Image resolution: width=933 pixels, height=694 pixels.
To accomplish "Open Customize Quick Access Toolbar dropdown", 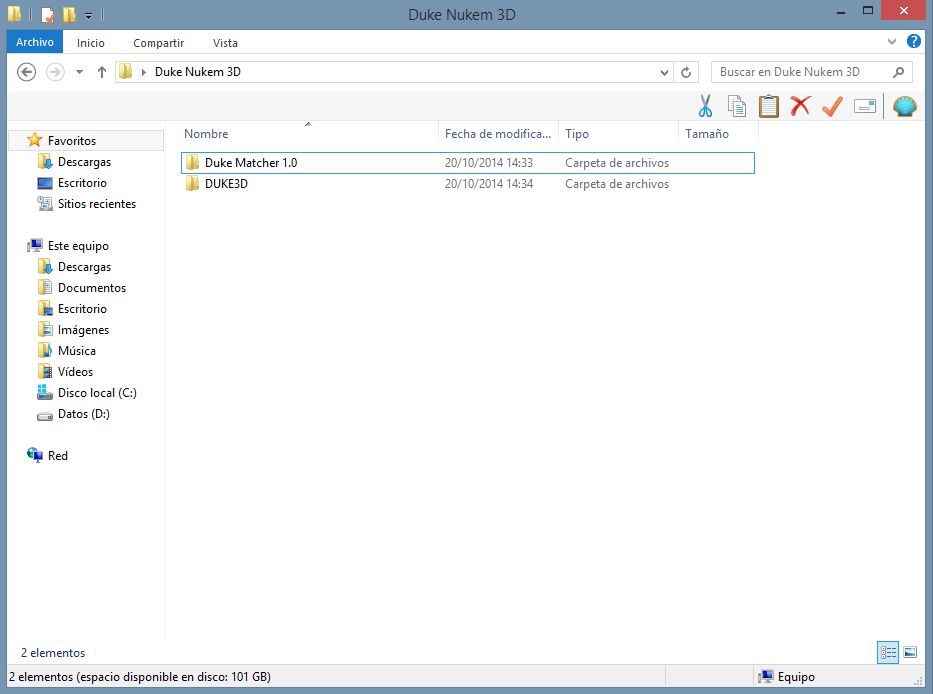I will tap(88, 15).
